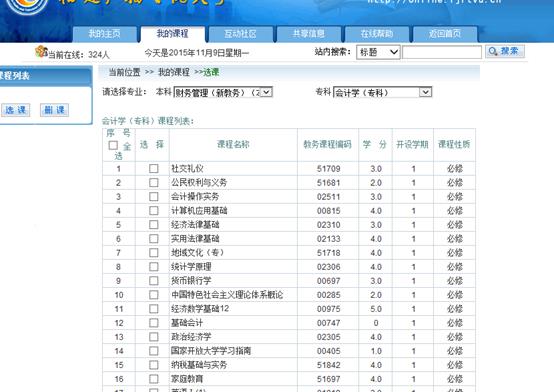Click course code 00975
Image resolution: width=554 pixels, height=392 pixels.
[329, 309]
